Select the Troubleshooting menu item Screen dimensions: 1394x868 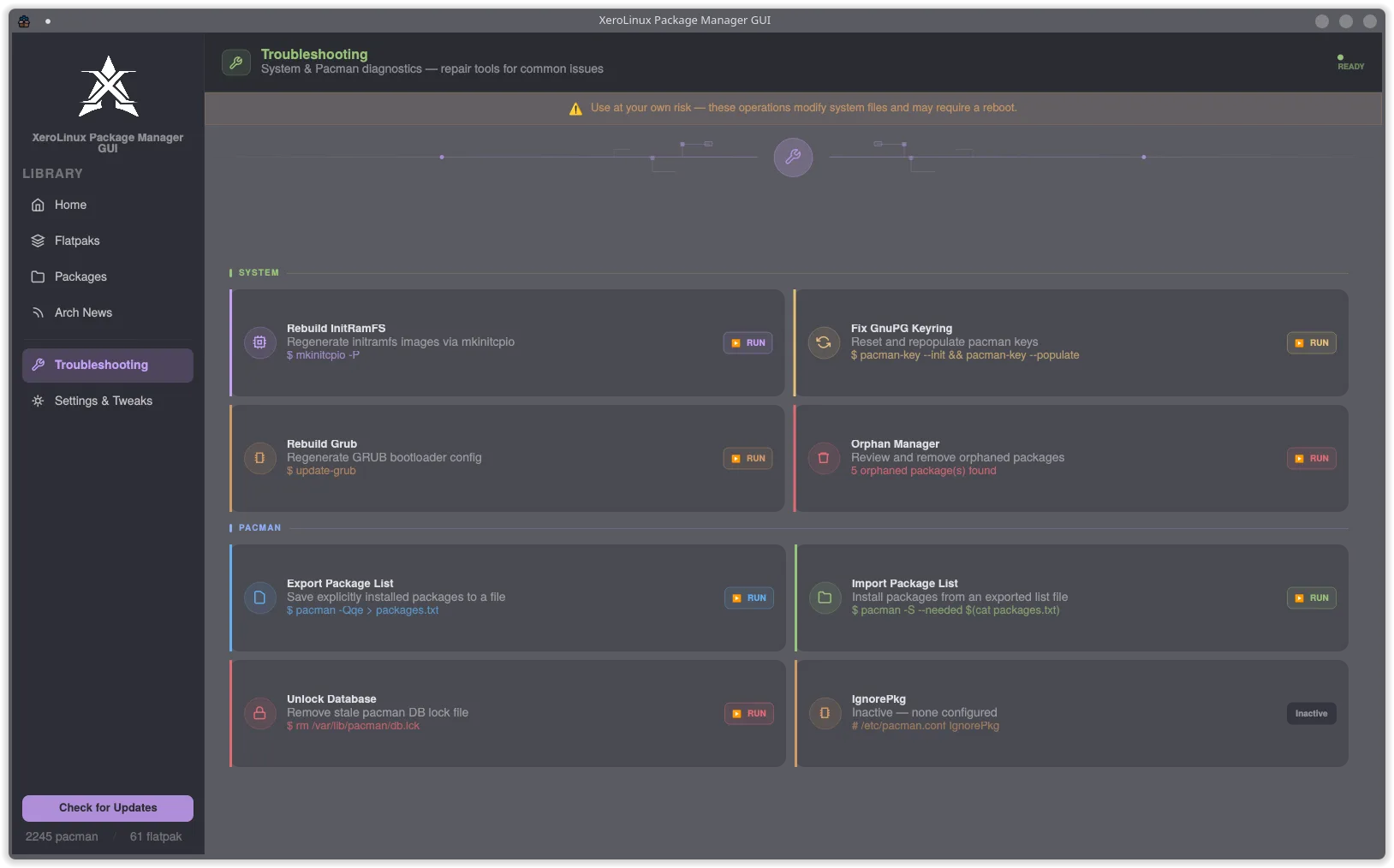point(108,365)
